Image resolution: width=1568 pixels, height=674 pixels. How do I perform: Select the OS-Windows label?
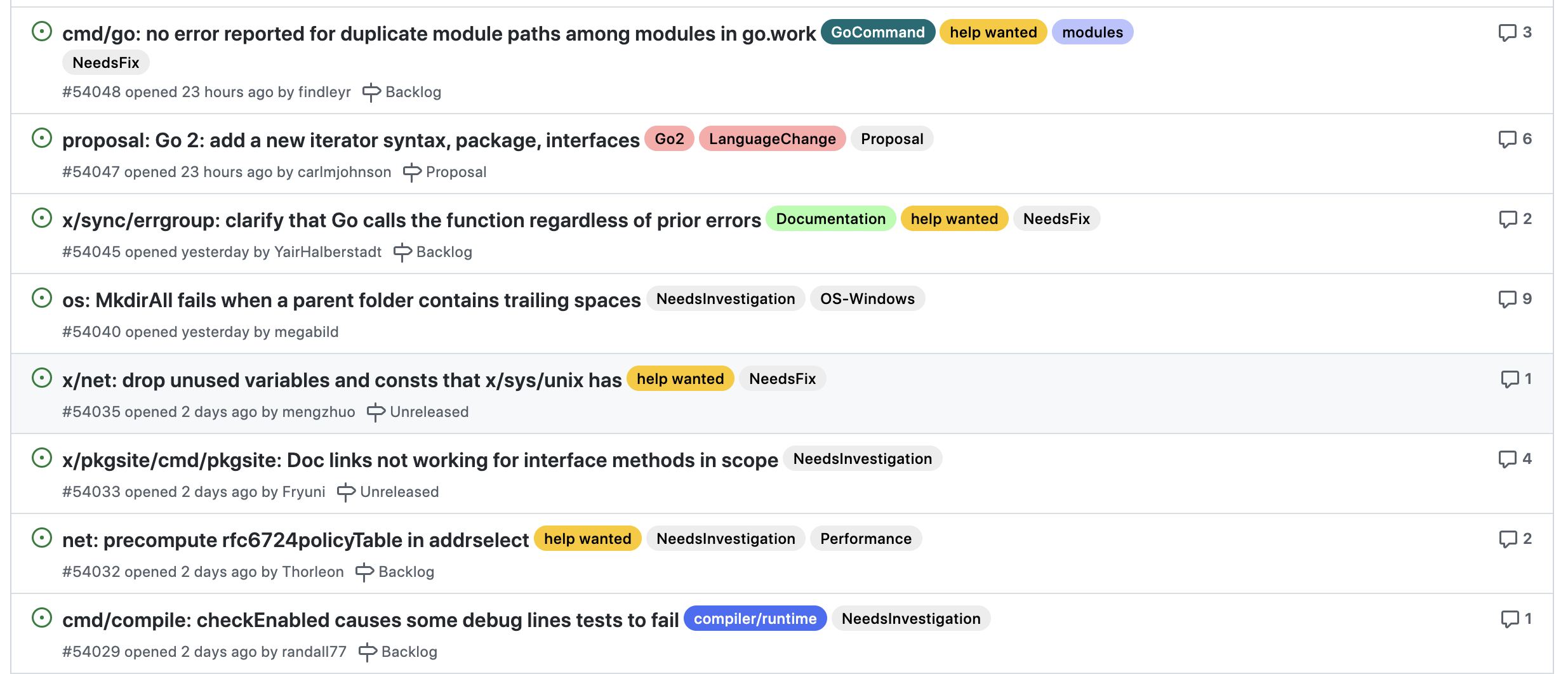[x=867, y=299]
